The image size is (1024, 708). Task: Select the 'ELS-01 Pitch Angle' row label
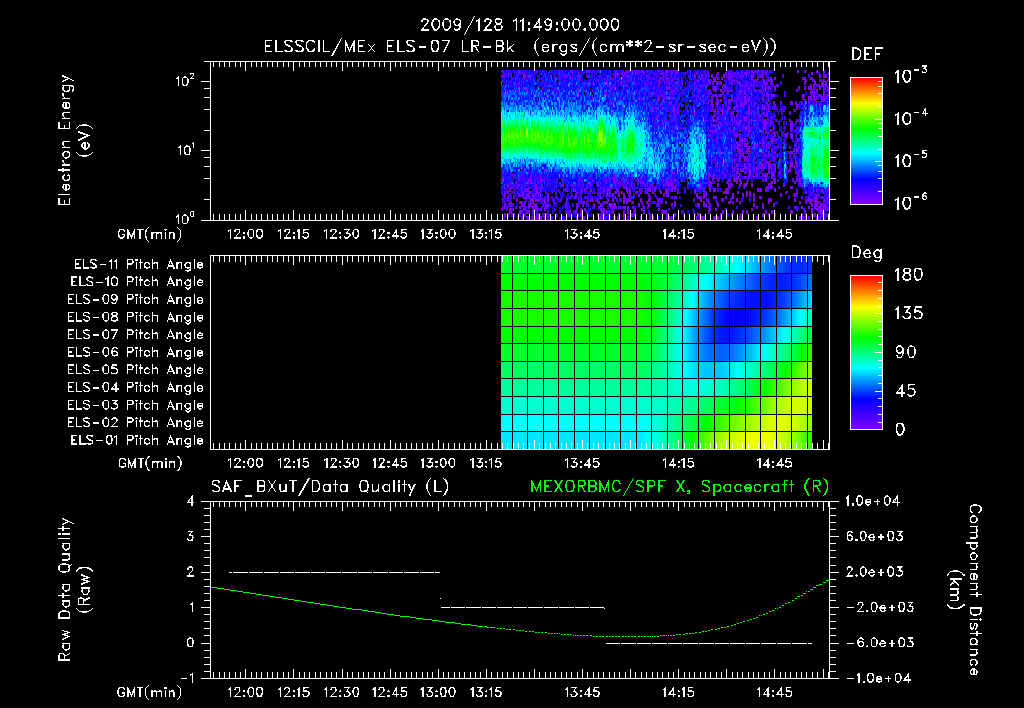[137, 441]
